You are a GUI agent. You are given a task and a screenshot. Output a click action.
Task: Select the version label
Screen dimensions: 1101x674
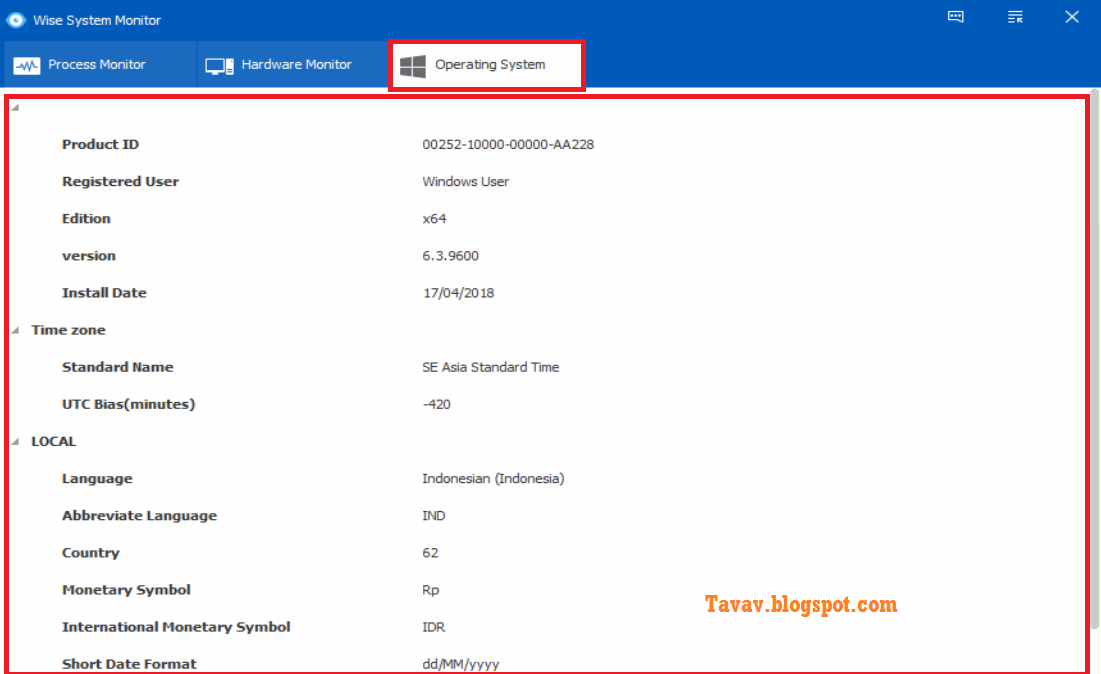coord(88,256)
